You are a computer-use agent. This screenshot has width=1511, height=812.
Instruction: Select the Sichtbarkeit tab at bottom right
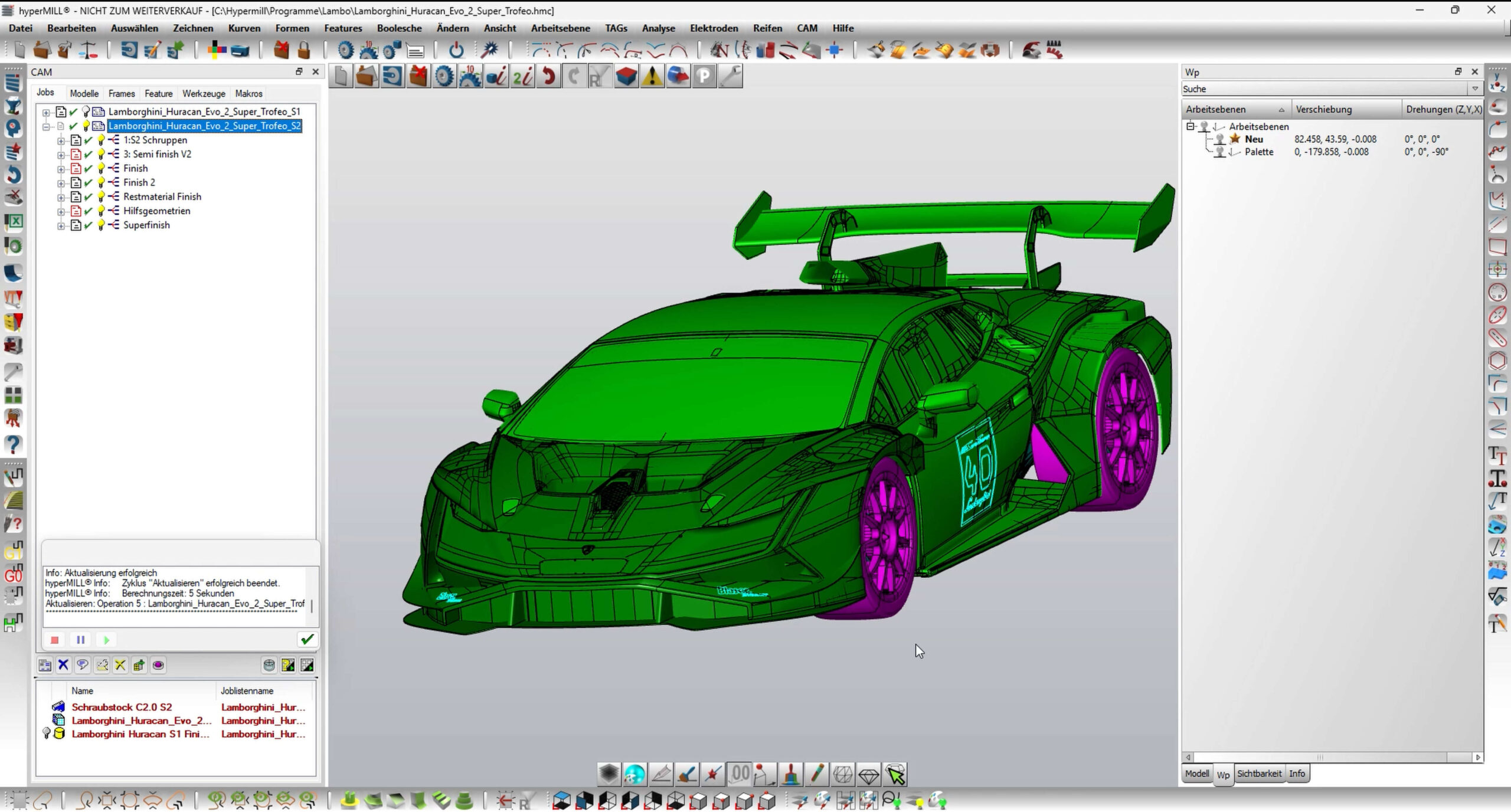click(x=1258, y=773)
